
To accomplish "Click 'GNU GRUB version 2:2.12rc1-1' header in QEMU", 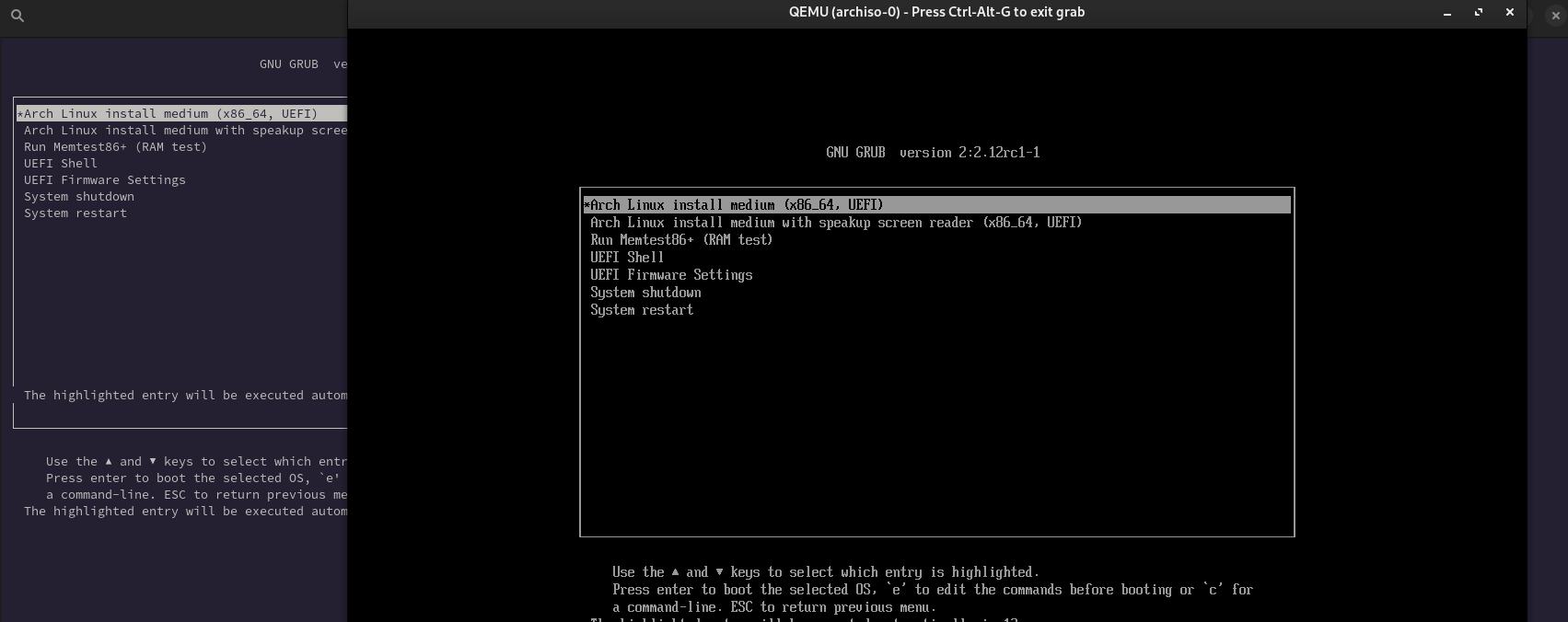I will (x=933, y=153).
